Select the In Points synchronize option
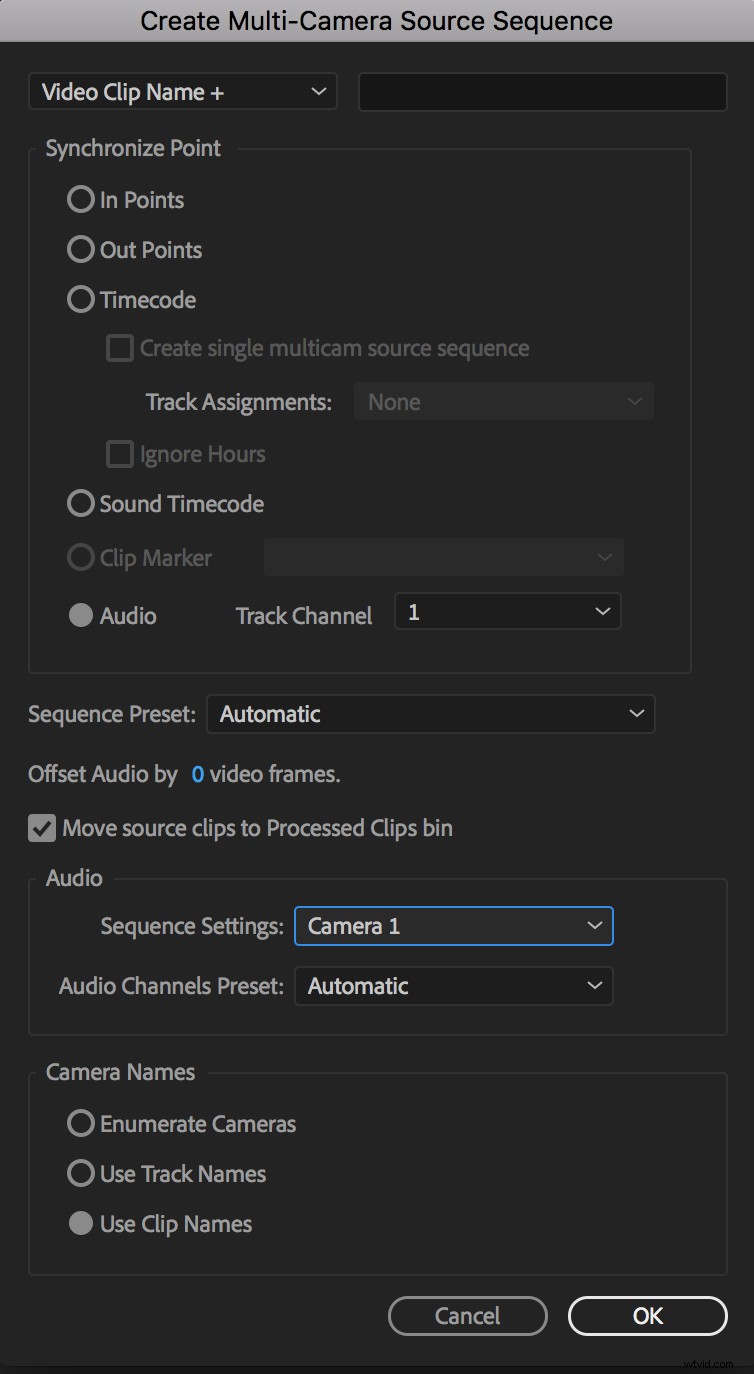Screen dimensions: 754x1374 [x=80, y=199]
